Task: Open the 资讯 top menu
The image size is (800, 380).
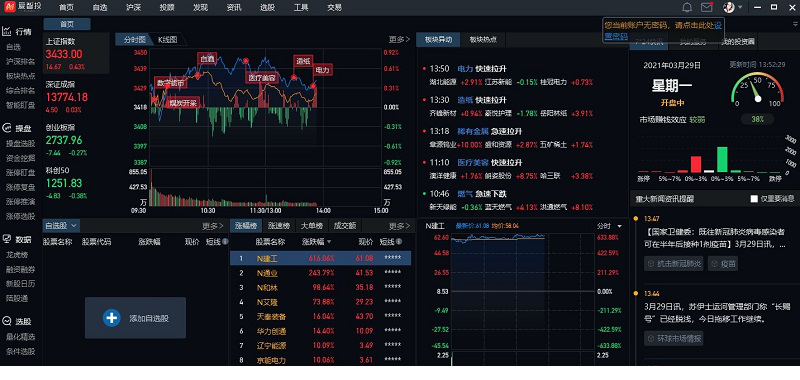Action: pos(234,7)
